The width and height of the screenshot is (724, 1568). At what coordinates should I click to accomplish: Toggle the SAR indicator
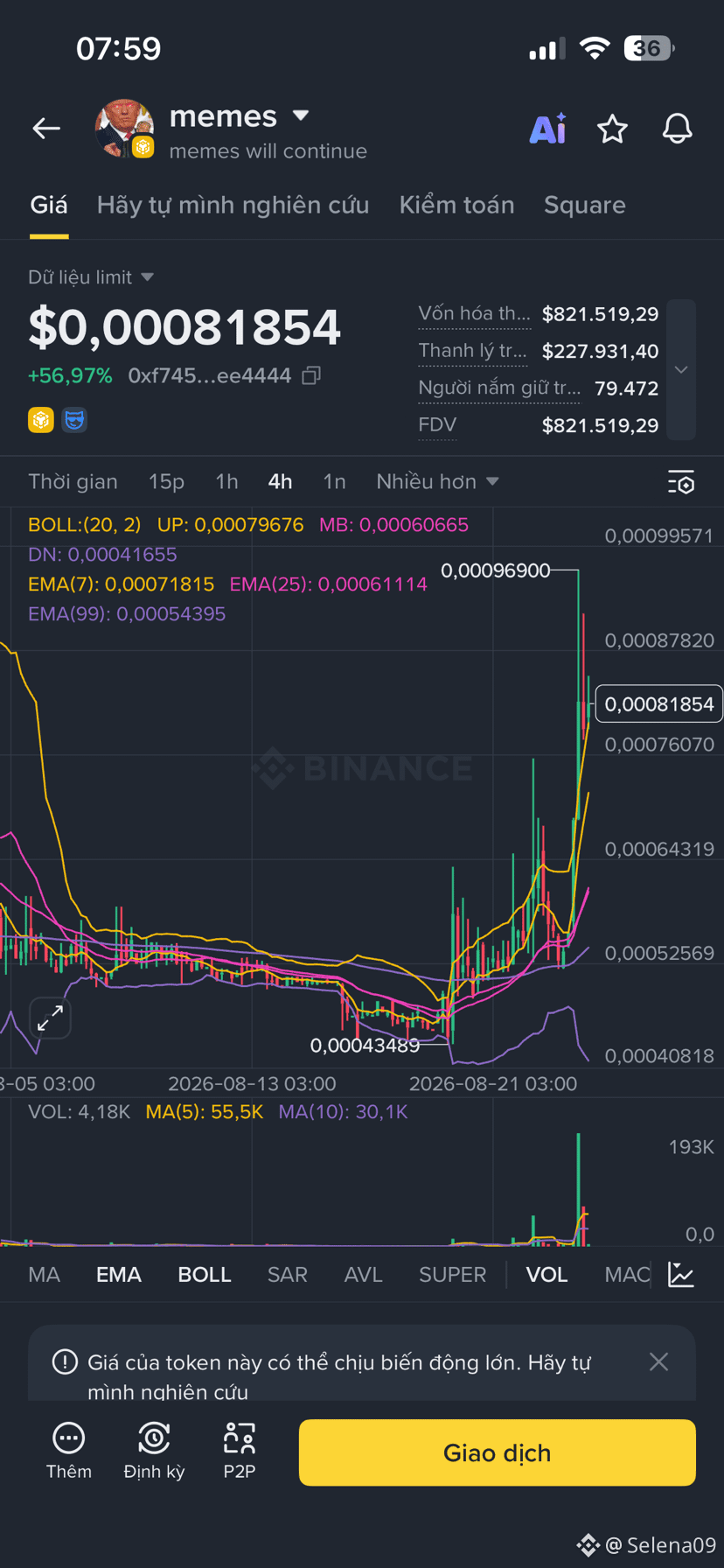pyautogui.click(x=288, y=1274)
